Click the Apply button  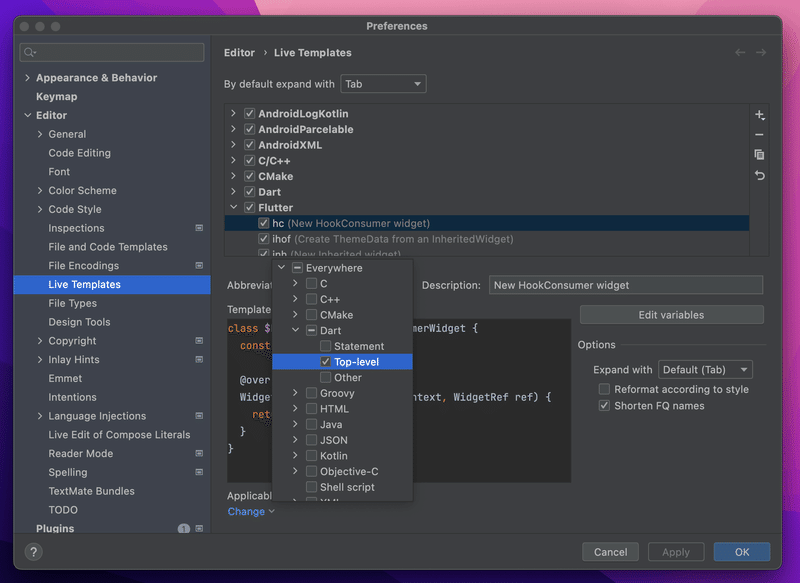coord(676,552)
